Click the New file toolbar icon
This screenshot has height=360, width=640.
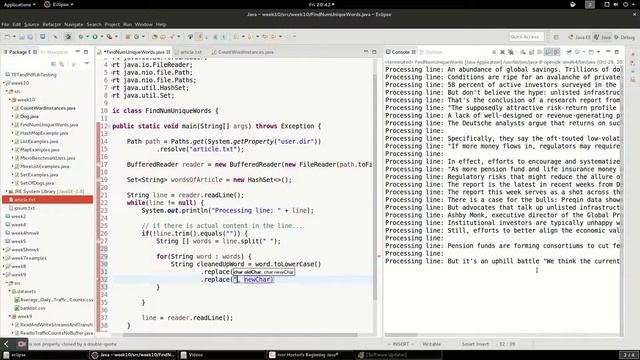pyautogui.click(x=7, y=37)
